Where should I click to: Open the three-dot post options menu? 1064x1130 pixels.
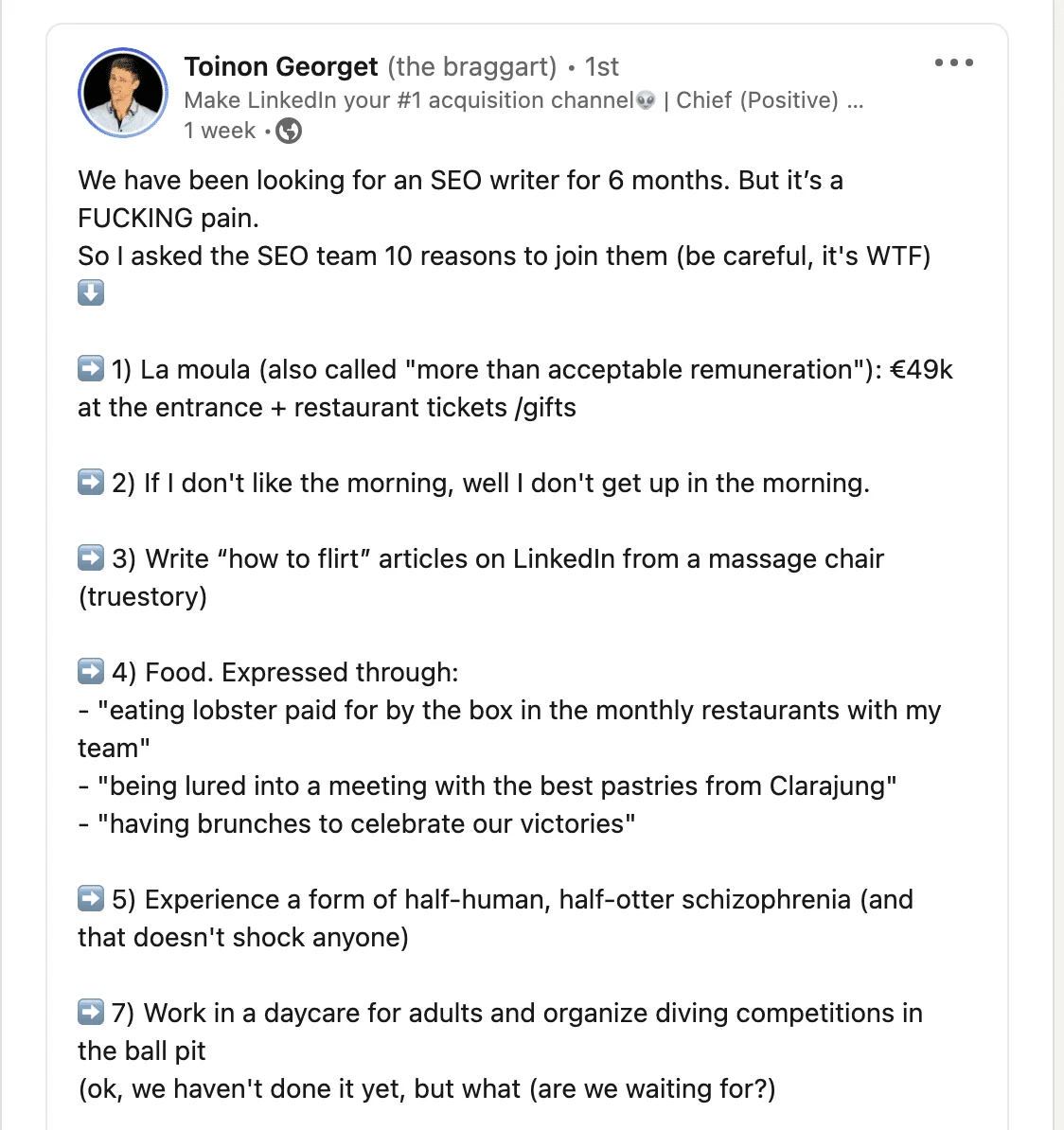coord(953,62)
